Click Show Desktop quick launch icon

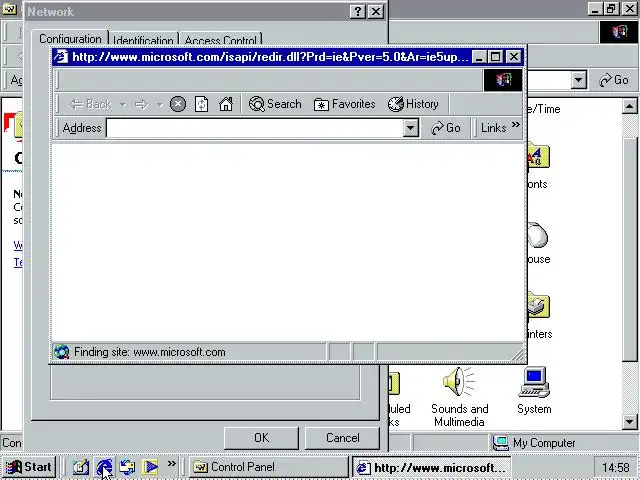(80, 467)
